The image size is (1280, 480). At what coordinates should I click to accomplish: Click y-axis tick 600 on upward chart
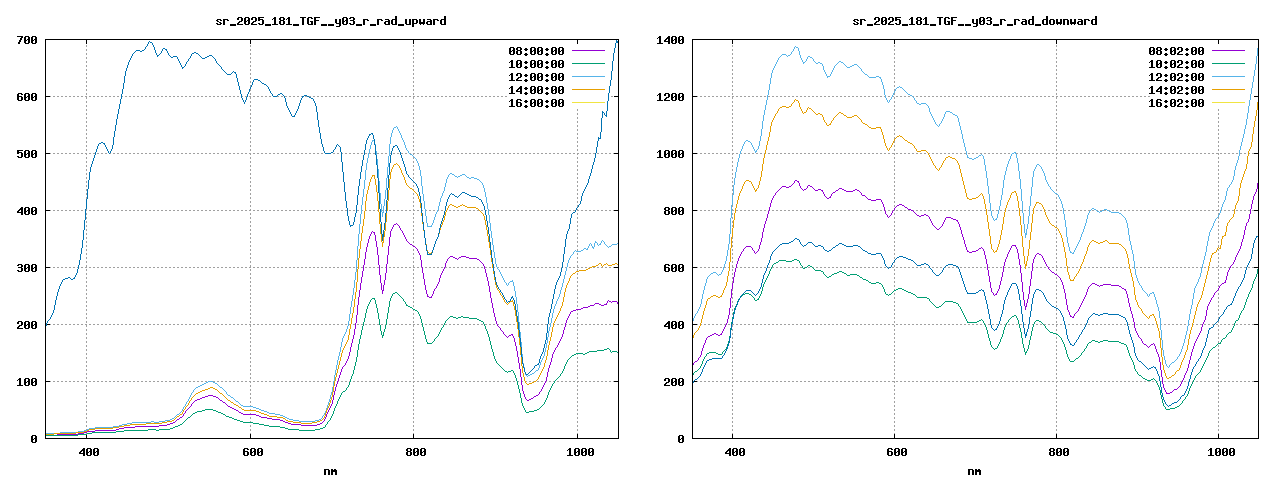[27, 97]
